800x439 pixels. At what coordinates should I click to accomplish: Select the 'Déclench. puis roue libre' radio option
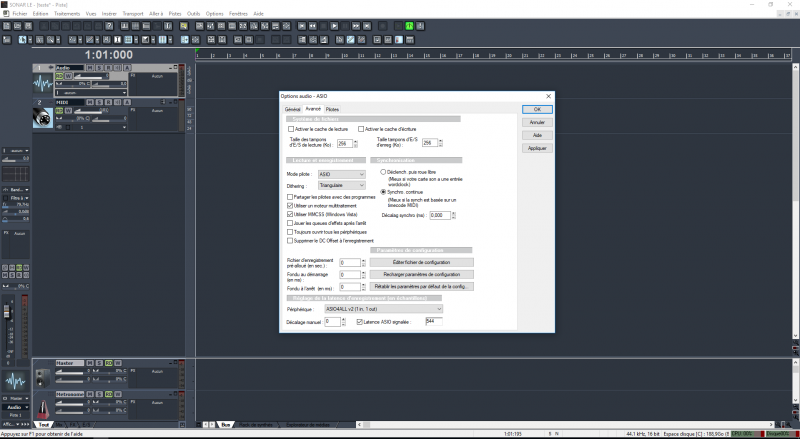pos(384,172)
